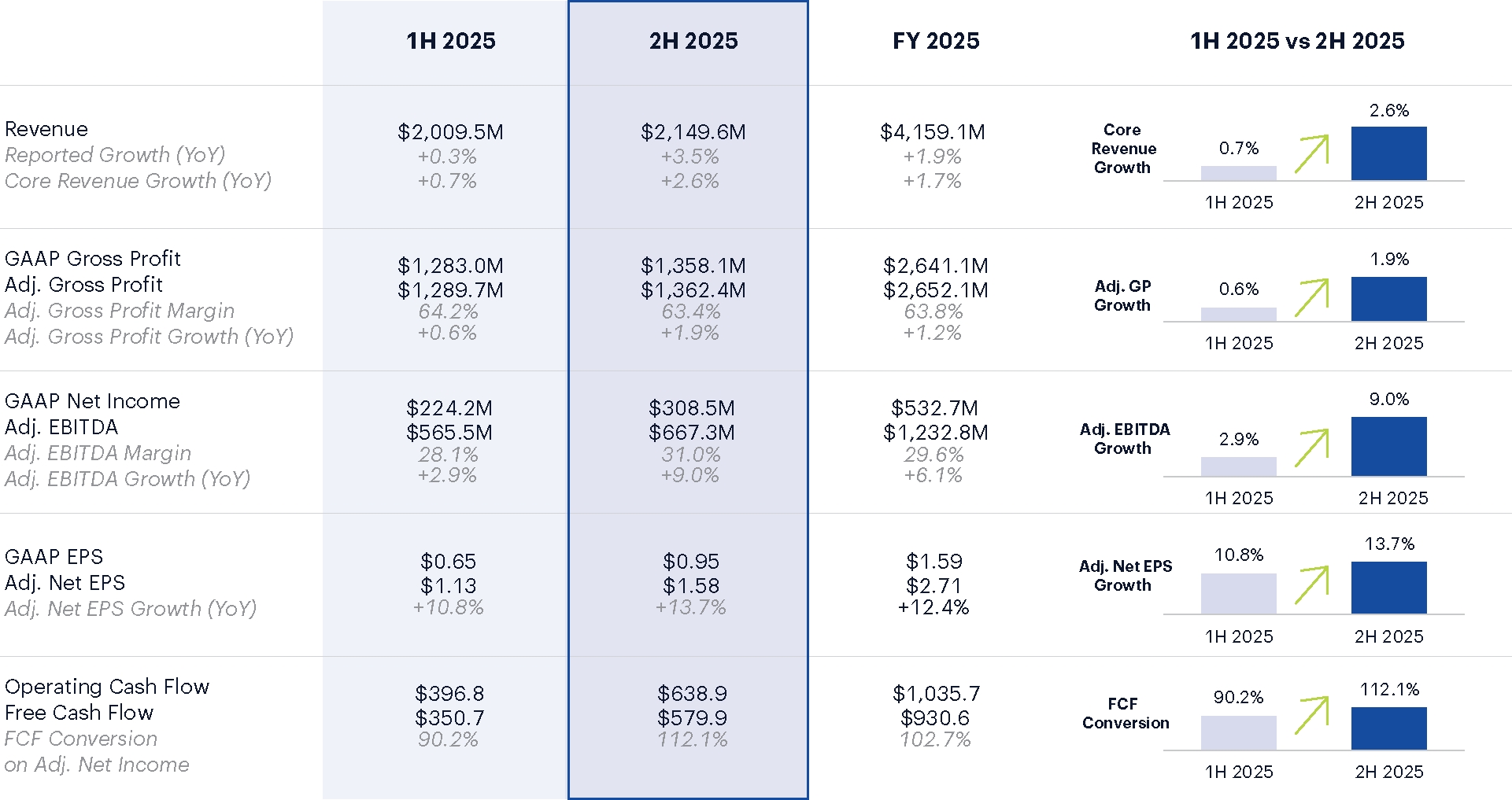This screenshot has height=800, width=1512.
Task: Click the Free Cash Flow row label
Action: (x=79, y=713)
